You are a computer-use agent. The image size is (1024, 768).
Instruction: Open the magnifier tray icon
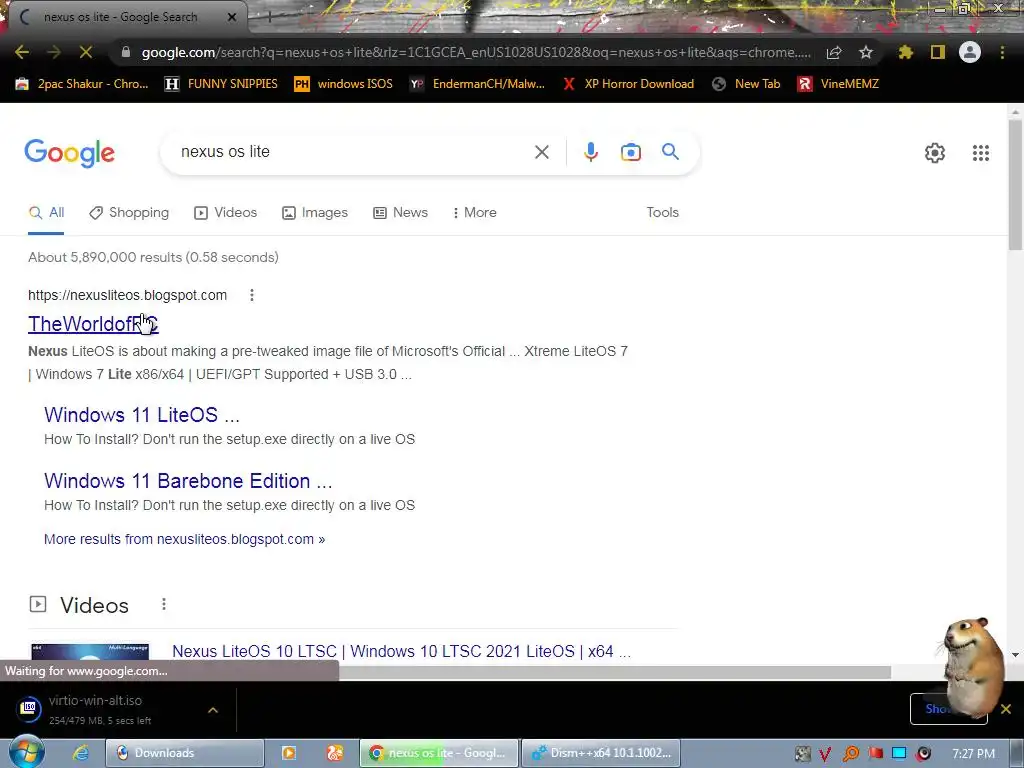(x=850, y=753)
